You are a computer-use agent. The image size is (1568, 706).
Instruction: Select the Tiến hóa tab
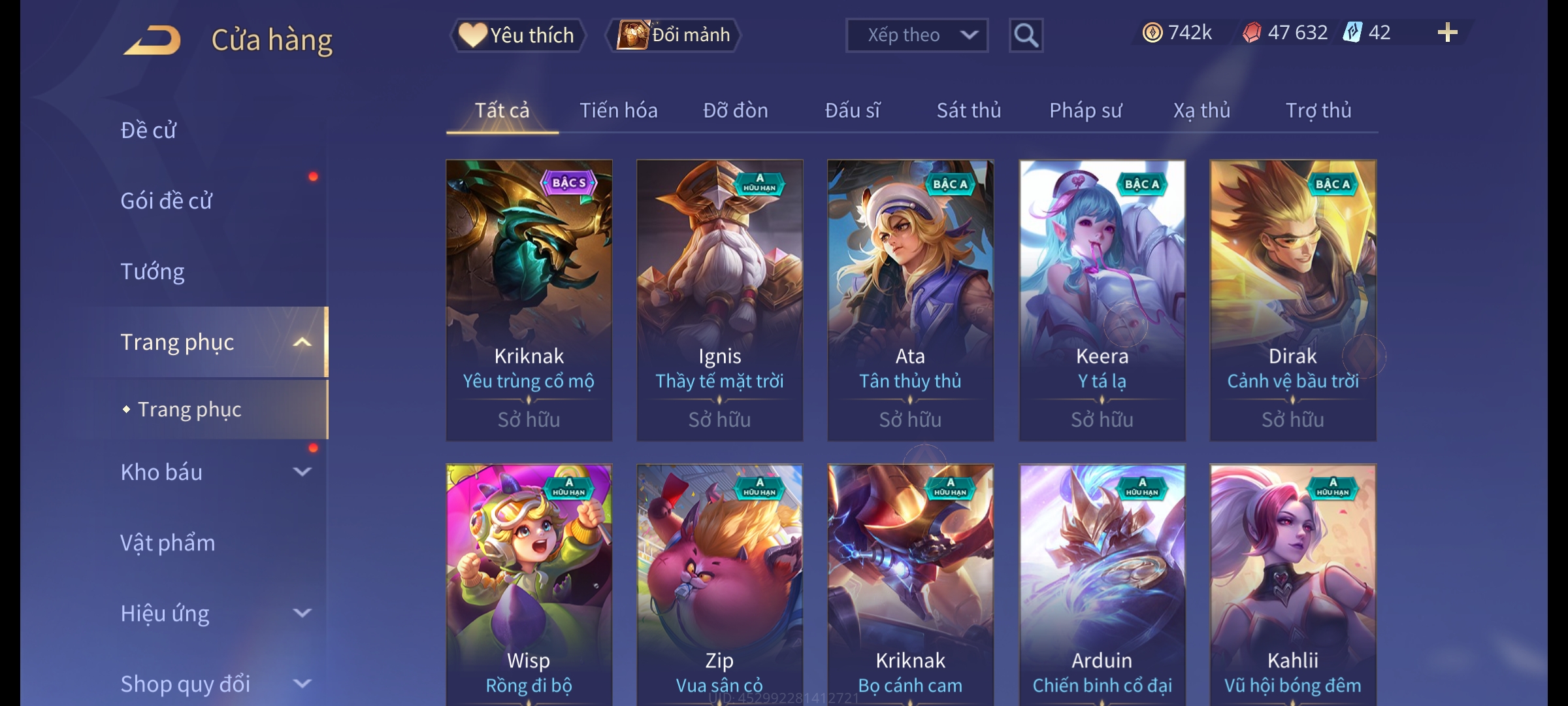click(x=618, y=110)
